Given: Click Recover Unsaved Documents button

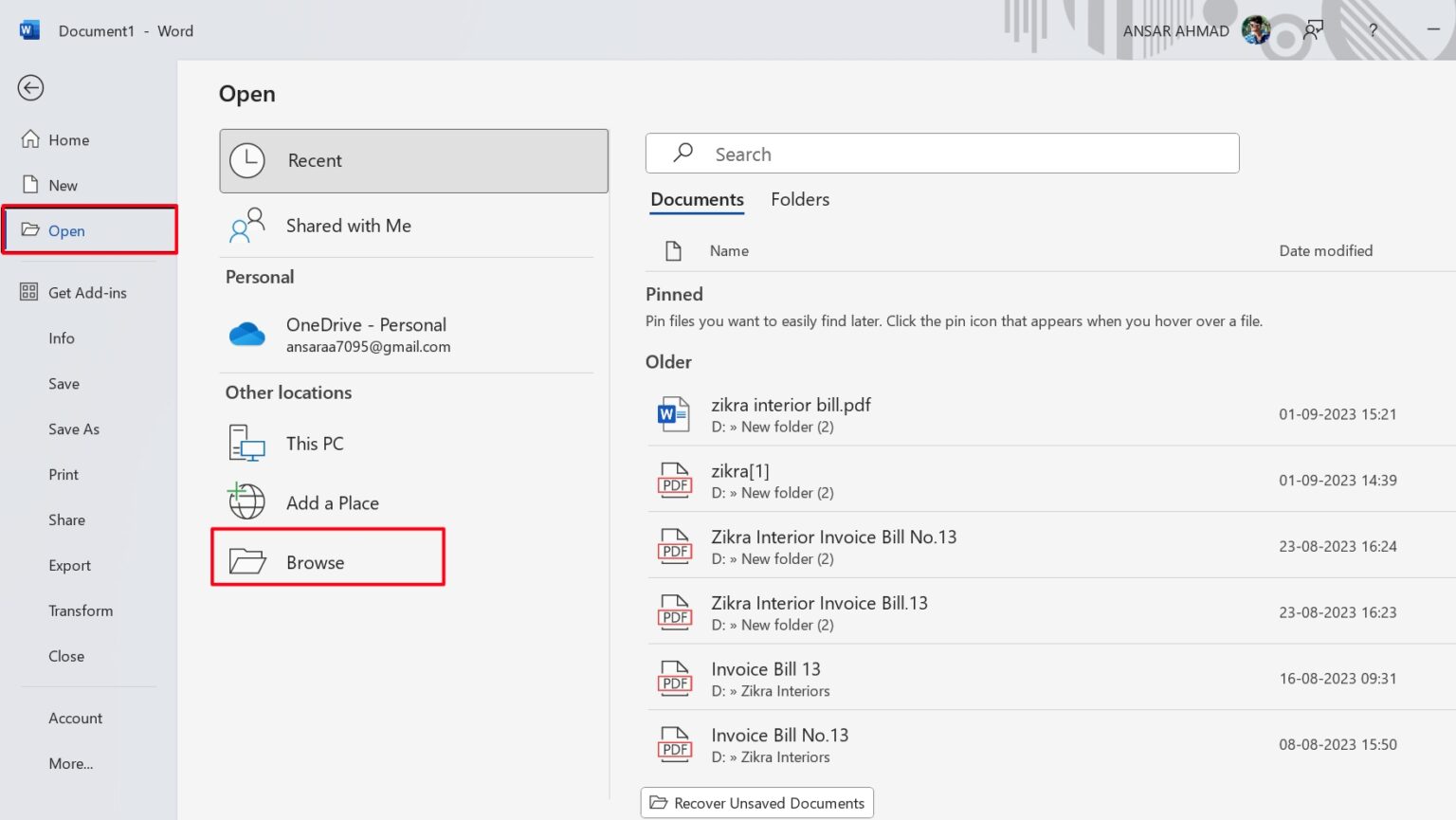Looking at the screenshot, I should pyautogui.click(x=756, y=803).
